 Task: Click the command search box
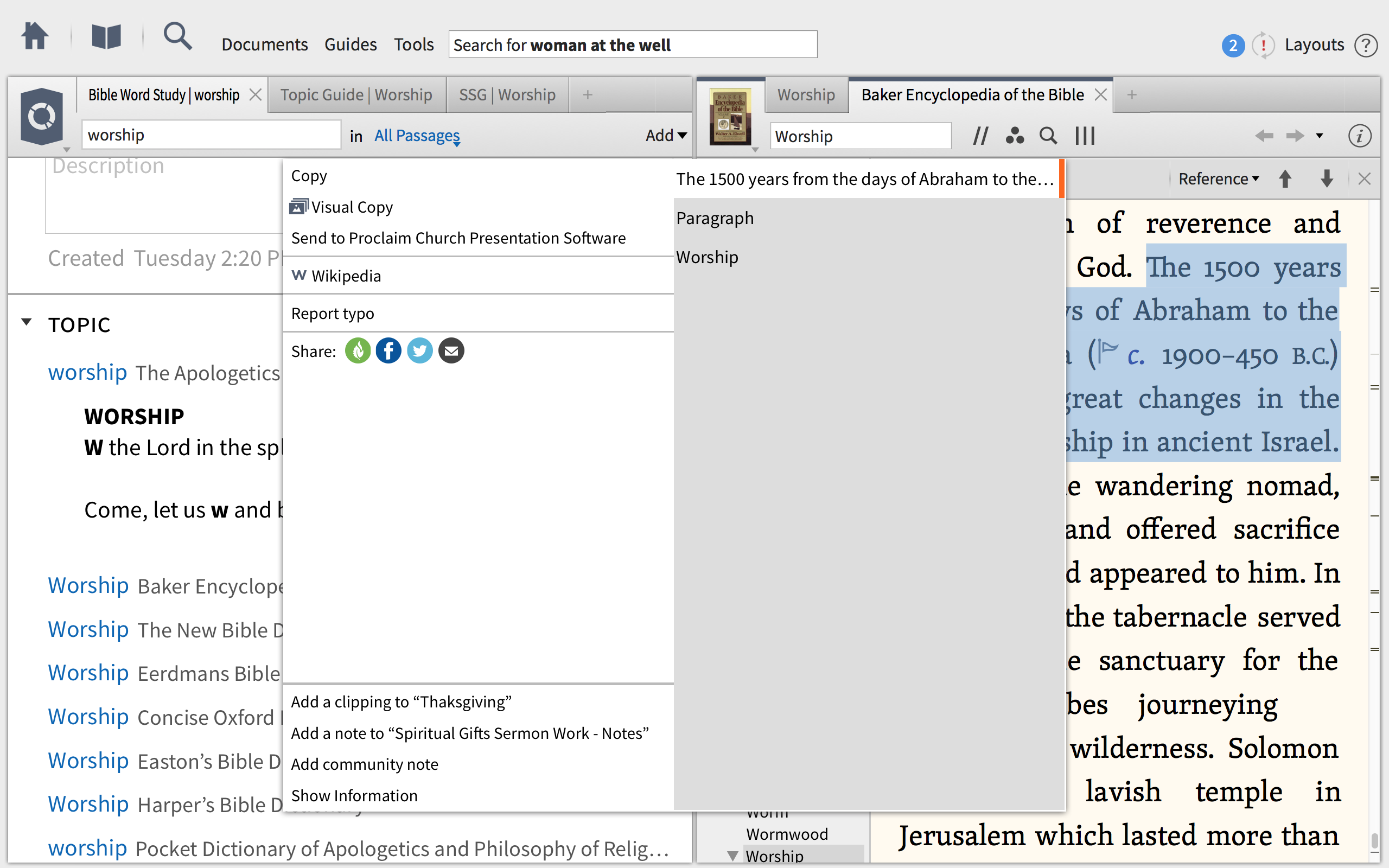point(632,45)
